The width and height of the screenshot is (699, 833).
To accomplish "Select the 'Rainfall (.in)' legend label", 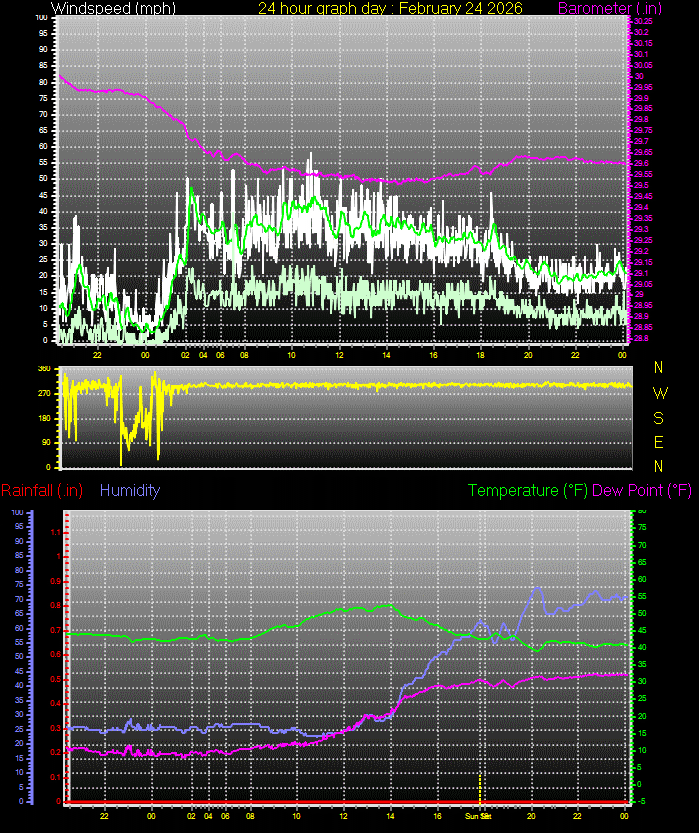I will click(x=42, y=490).
